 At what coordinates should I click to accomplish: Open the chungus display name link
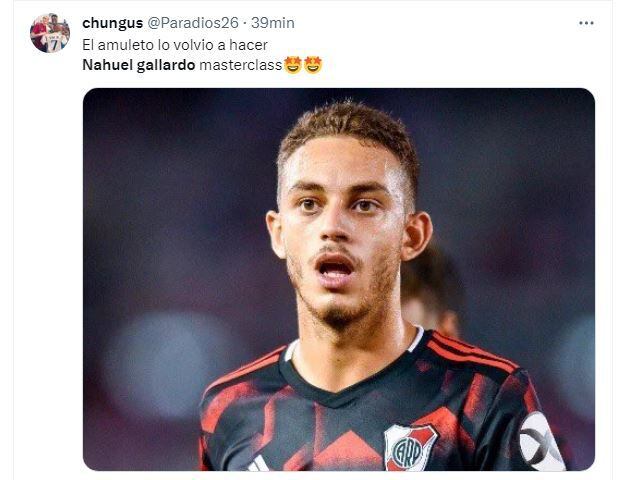click(112, 23)
